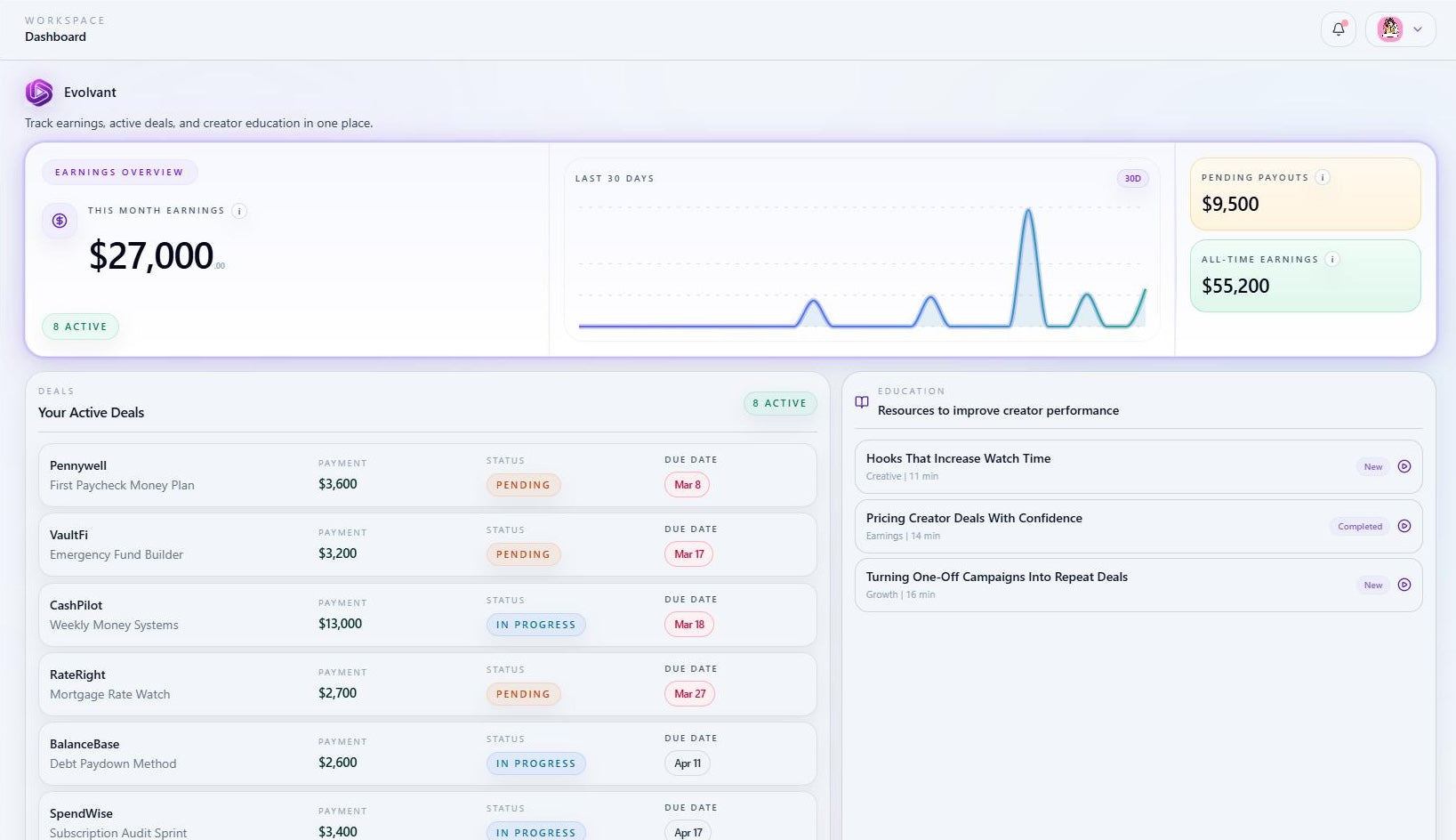Play Pricing Creator Deals With Confidence lesson
1456x840 pixels.
pos(1404,526)
